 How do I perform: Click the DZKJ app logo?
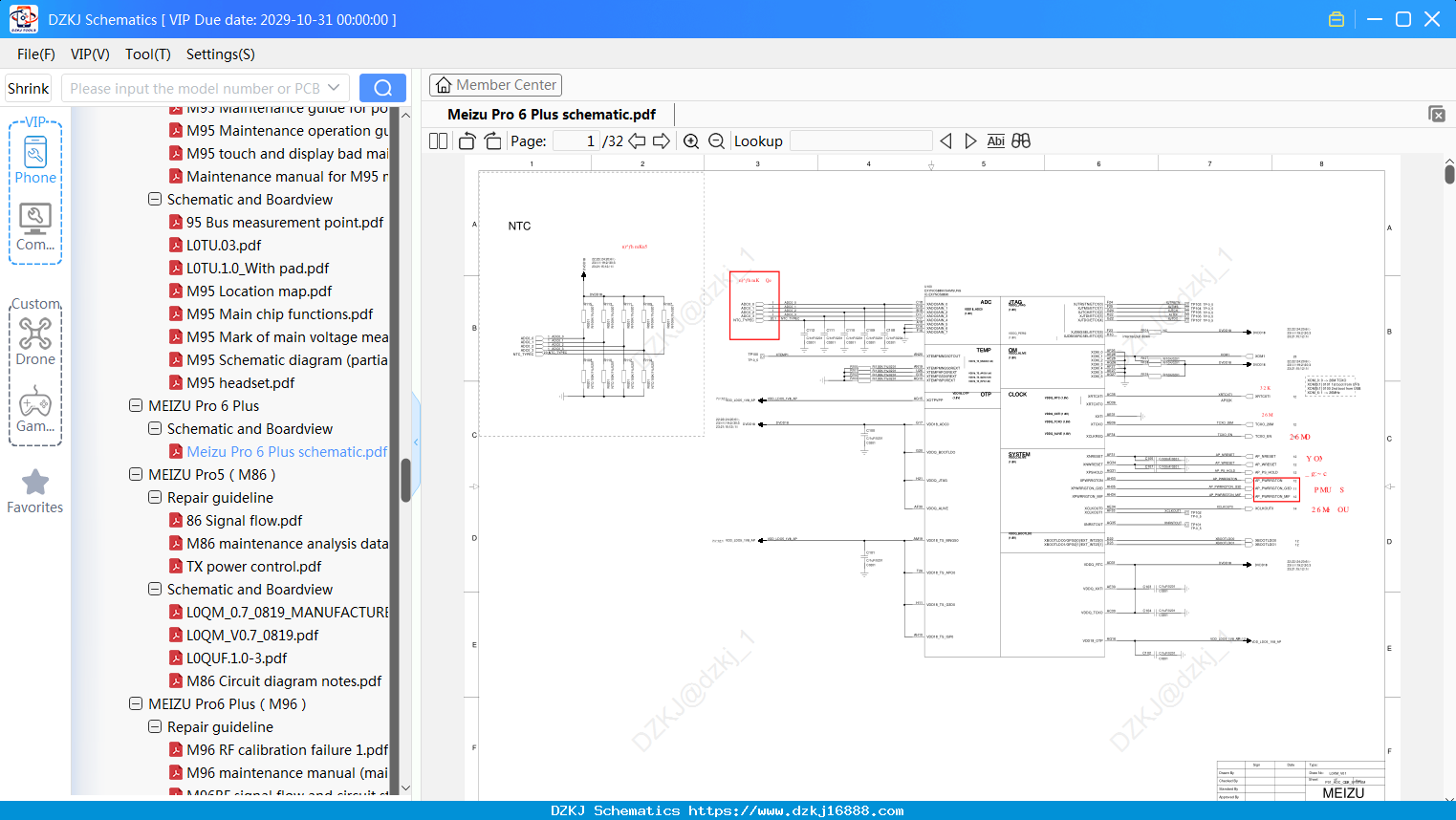(23, 19)
